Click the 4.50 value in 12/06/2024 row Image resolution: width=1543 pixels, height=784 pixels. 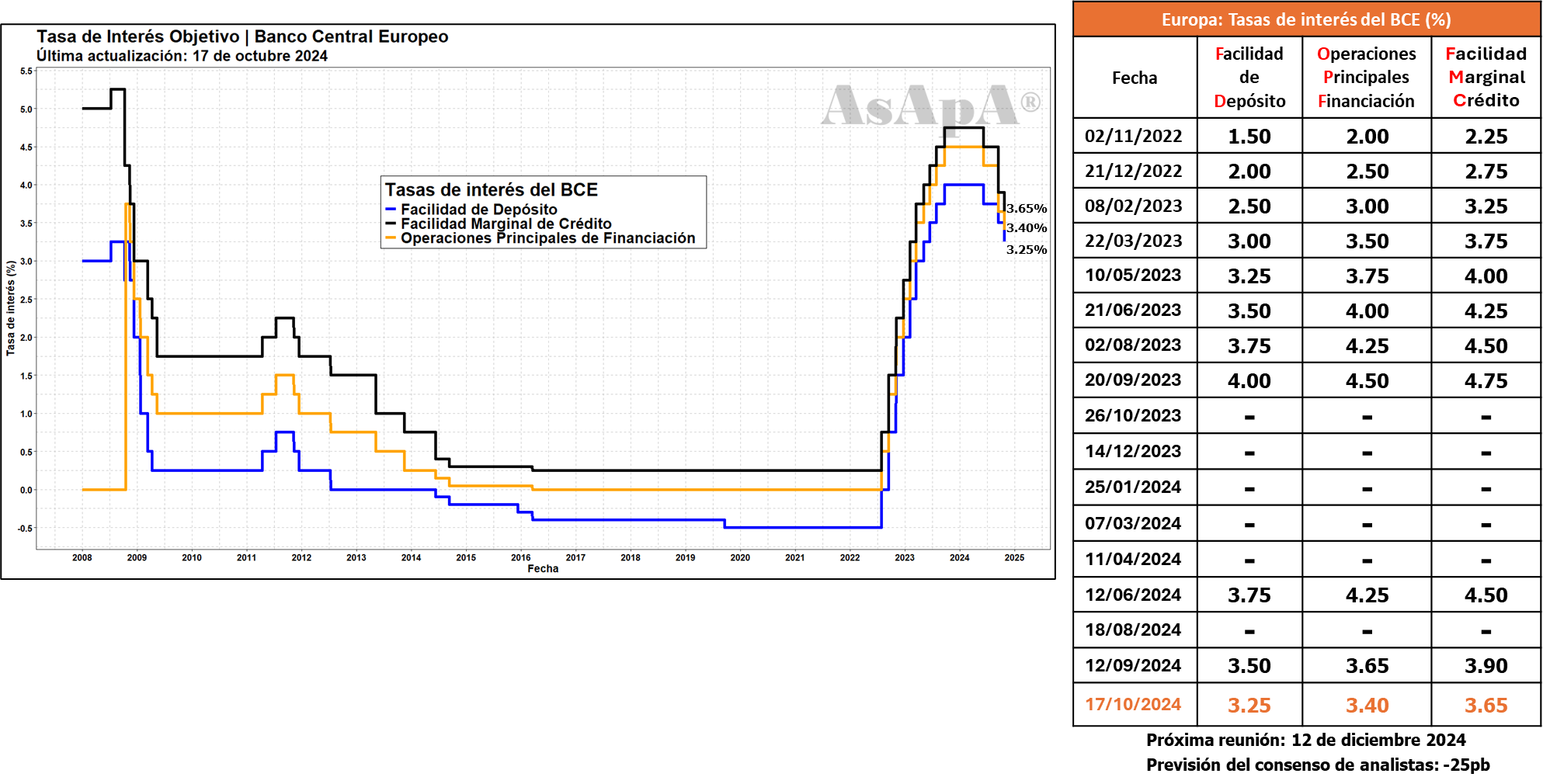(x=1486, y=595)
